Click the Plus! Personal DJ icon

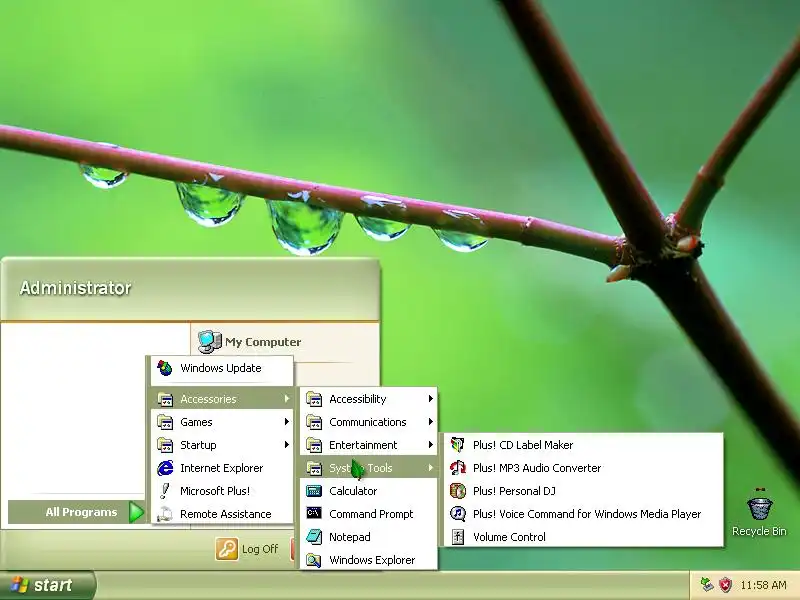(458, 491)
